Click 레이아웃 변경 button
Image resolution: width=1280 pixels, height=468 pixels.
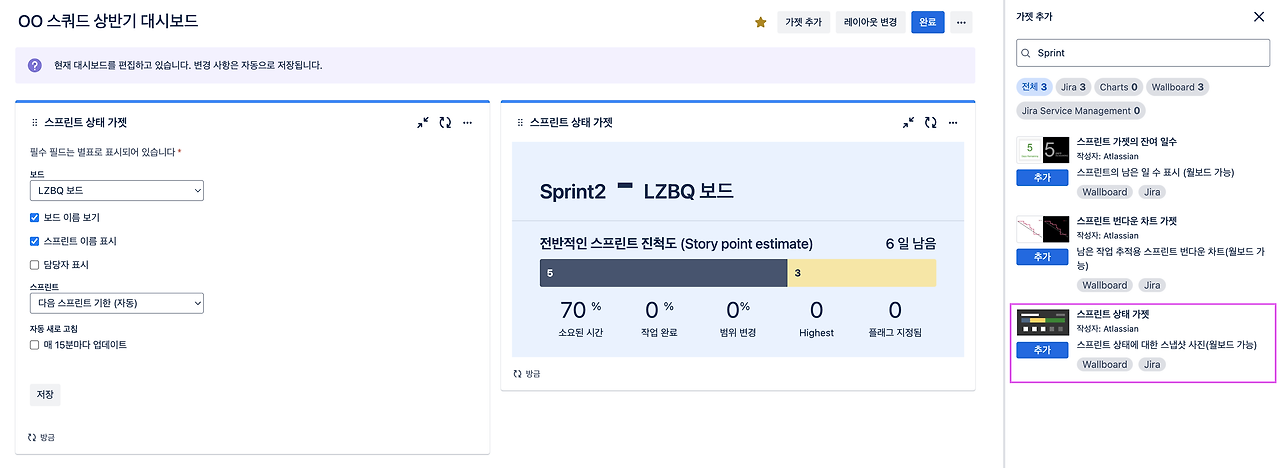click(871, 22)
